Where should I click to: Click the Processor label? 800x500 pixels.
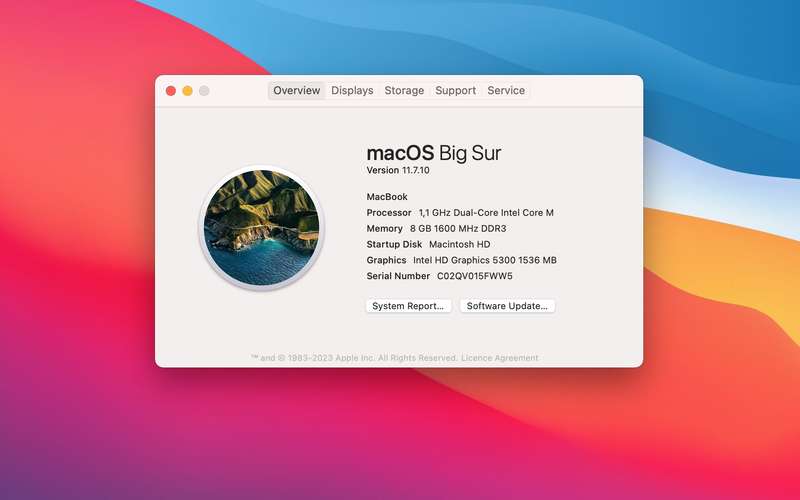pos(389,213)
